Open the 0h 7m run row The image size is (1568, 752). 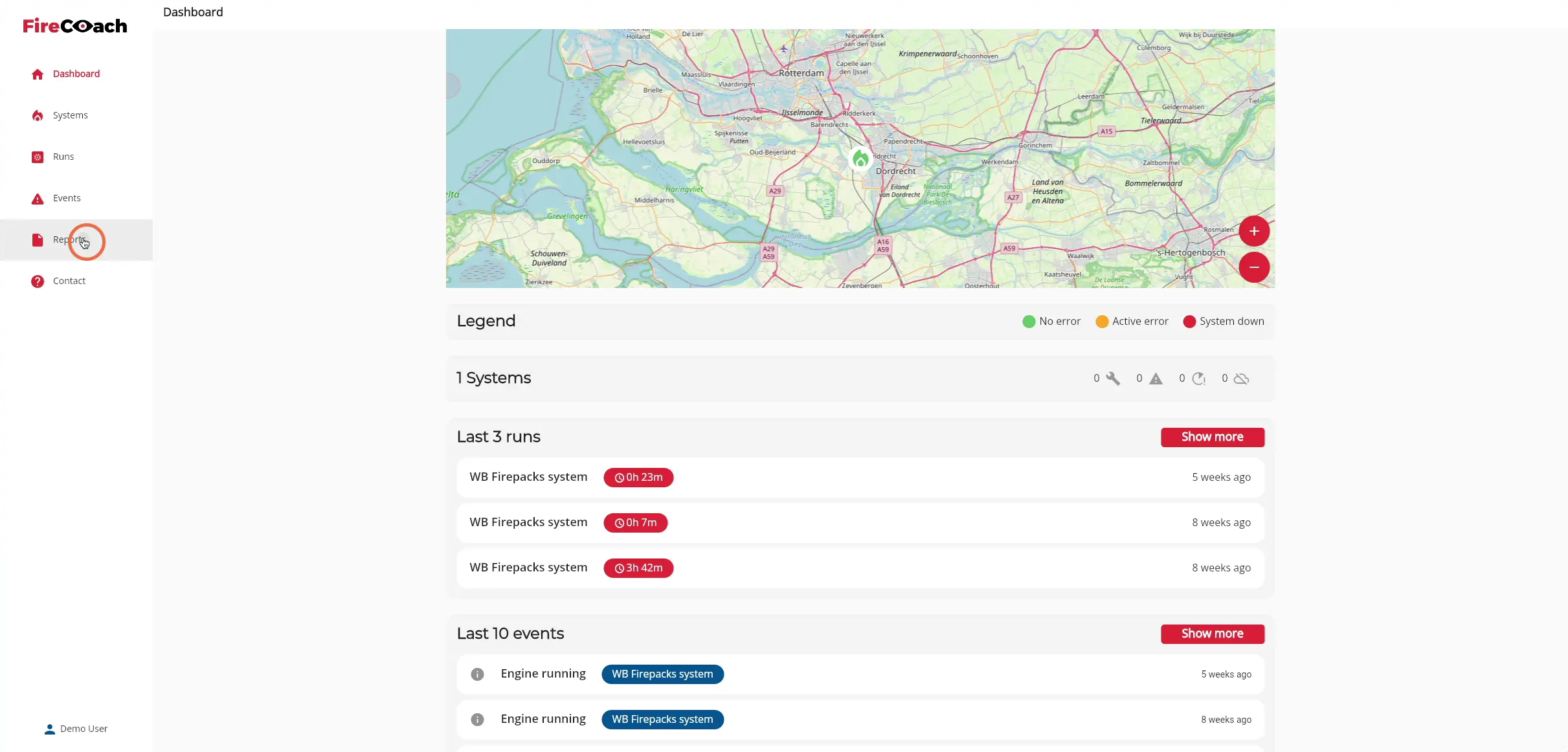[x=860, y=523]
